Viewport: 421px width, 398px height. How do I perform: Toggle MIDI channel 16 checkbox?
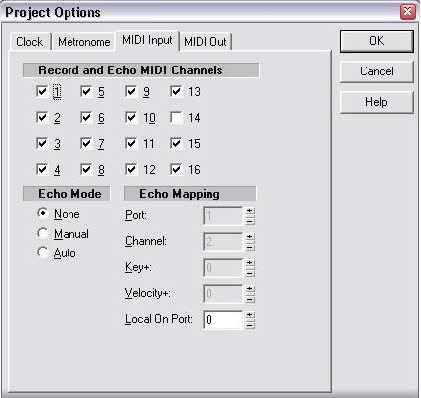point(176,169)
